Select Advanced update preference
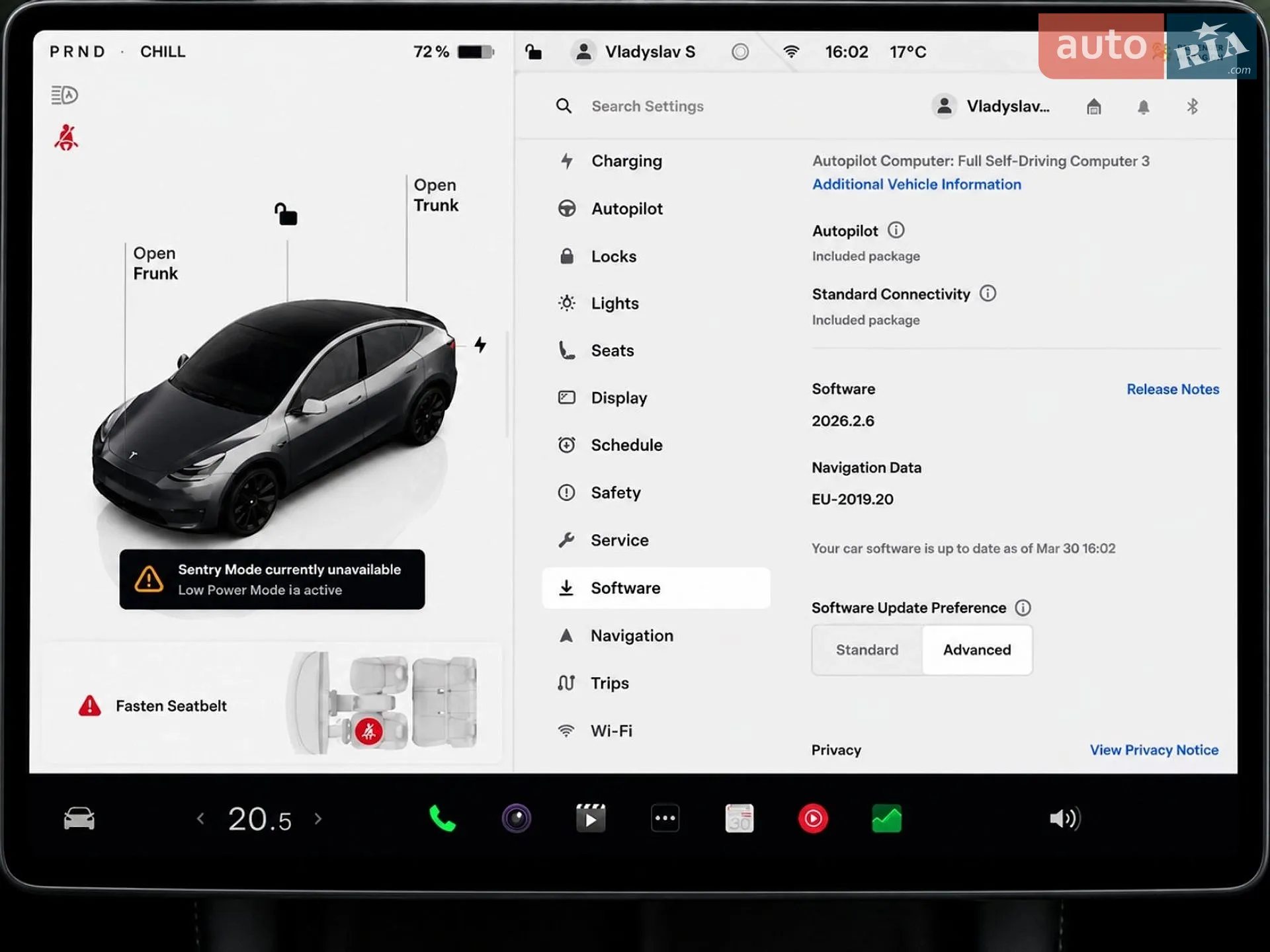The height and width of the screenshot is (952, 1270). pyautogui.click(x=977, y=650)
